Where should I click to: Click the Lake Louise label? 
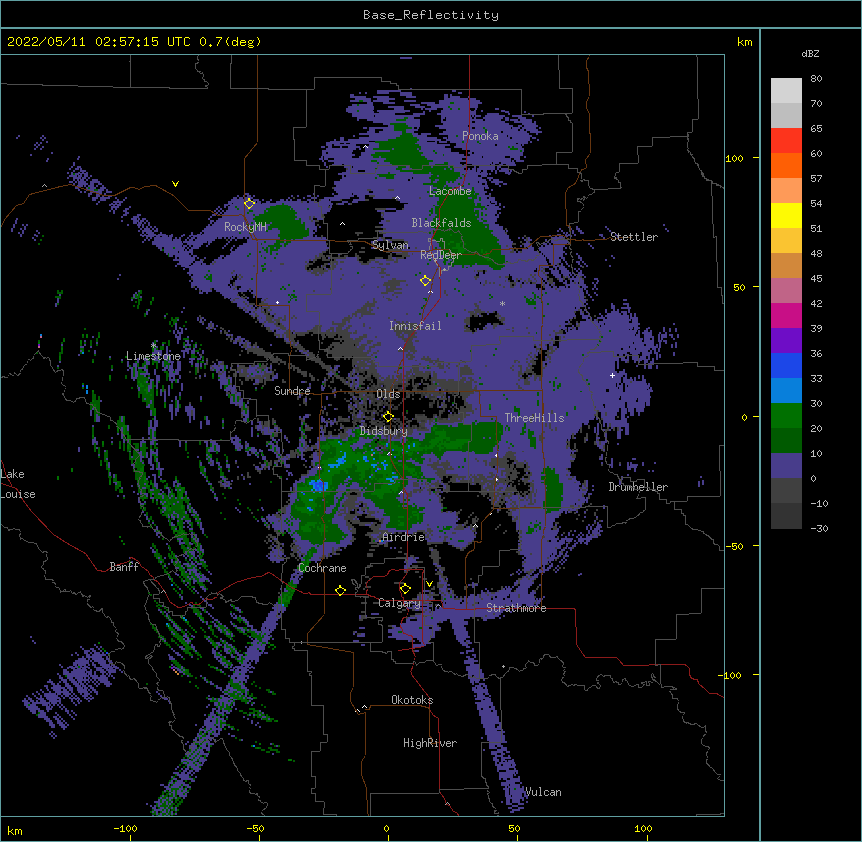pyautogui.click(x=18, y=484)
